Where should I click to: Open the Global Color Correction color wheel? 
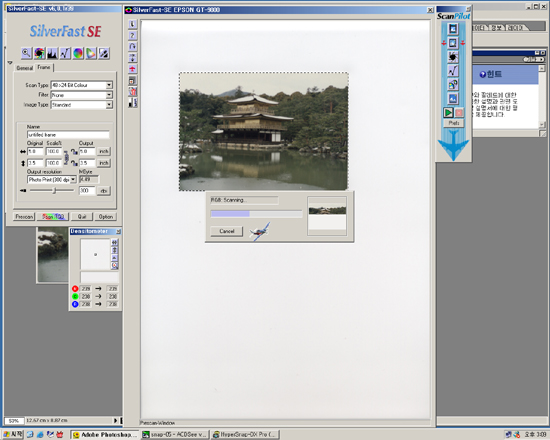(78, 53)
